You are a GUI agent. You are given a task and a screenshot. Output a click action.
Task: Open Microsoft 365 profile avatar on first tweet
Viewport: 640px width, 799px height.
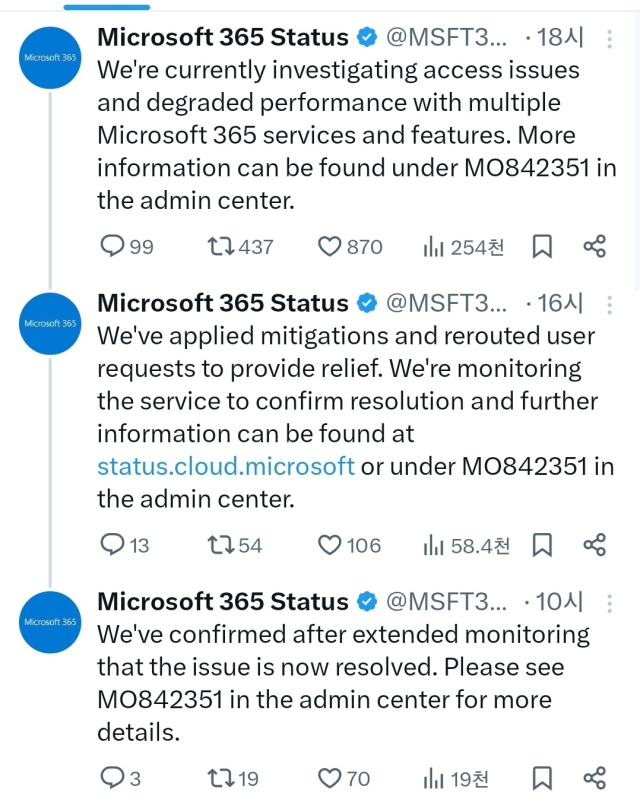pos(49,58)
